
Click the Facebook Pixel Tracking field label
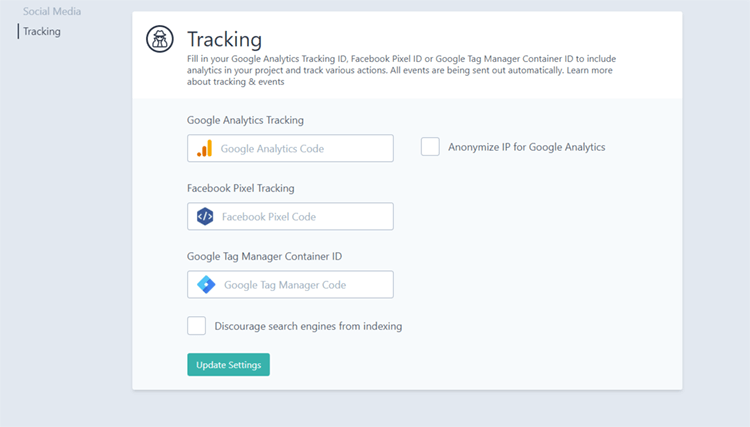coord(241,188)
